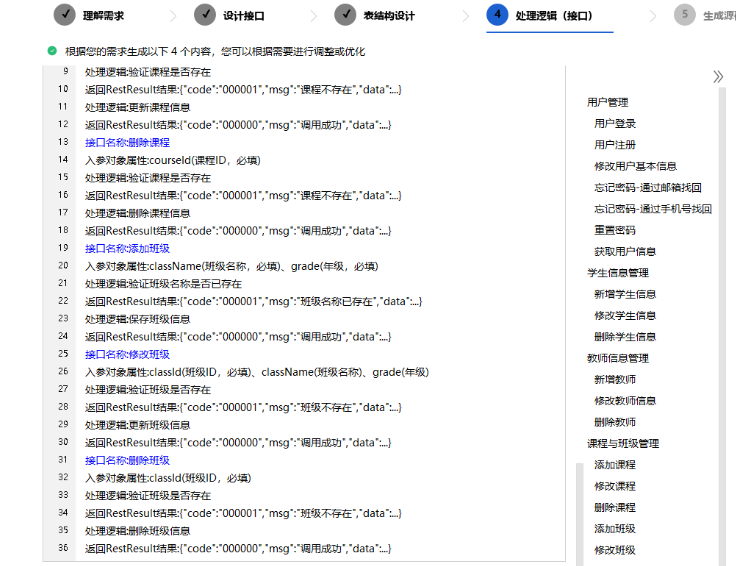Screen dimensions: 736x566
Task: Jump to 修改教师信息 in the outline
Action: (625, 401)
